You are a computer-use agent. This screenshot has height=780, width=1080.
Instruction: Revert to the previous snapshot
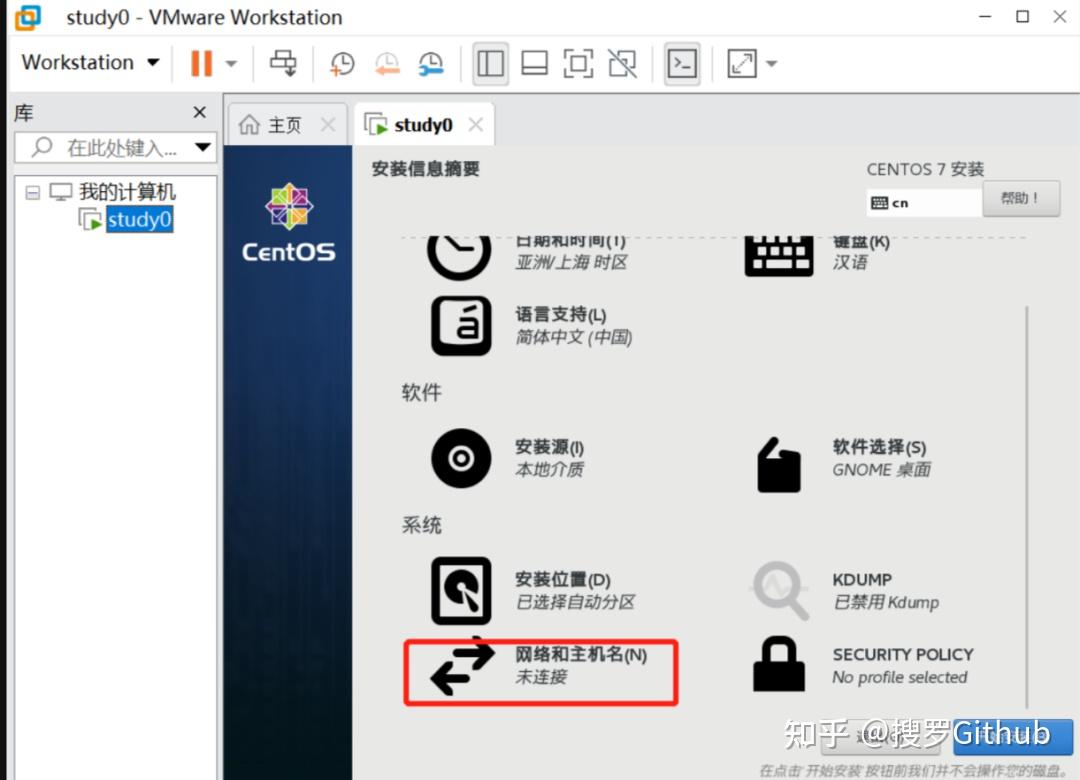(387, 63)
